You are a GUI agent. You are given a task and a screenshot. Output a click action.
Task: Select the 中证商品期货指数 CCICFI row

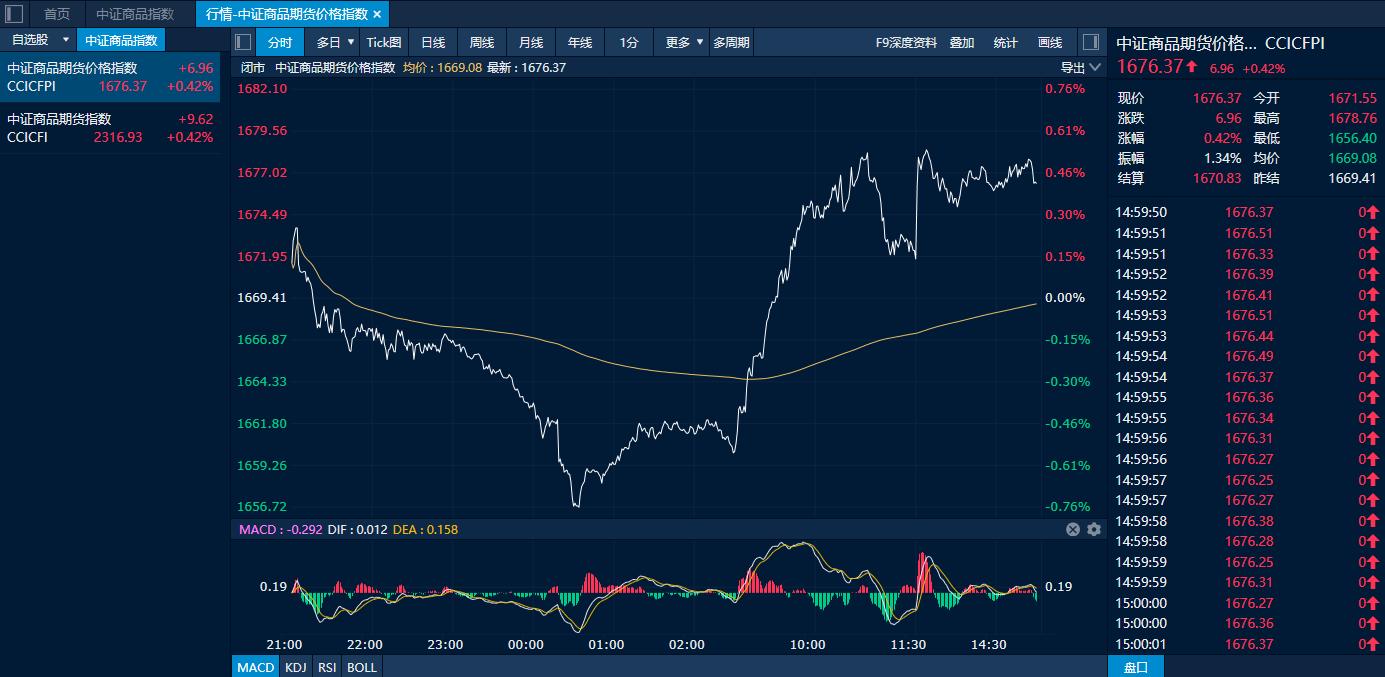[x=110, y=128]
